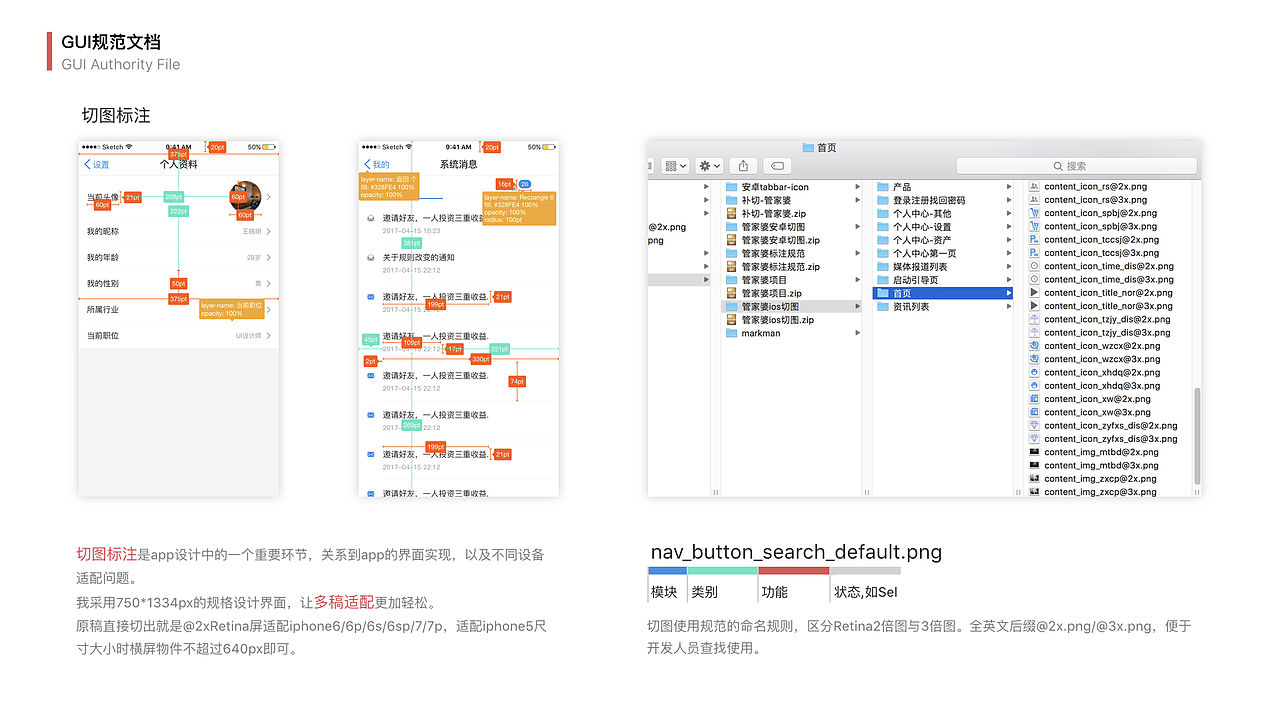Open the 我的昵称 row chevron
Image resolution: width=1280 pixels, height=720 pixels.
[x=269, y=231]
